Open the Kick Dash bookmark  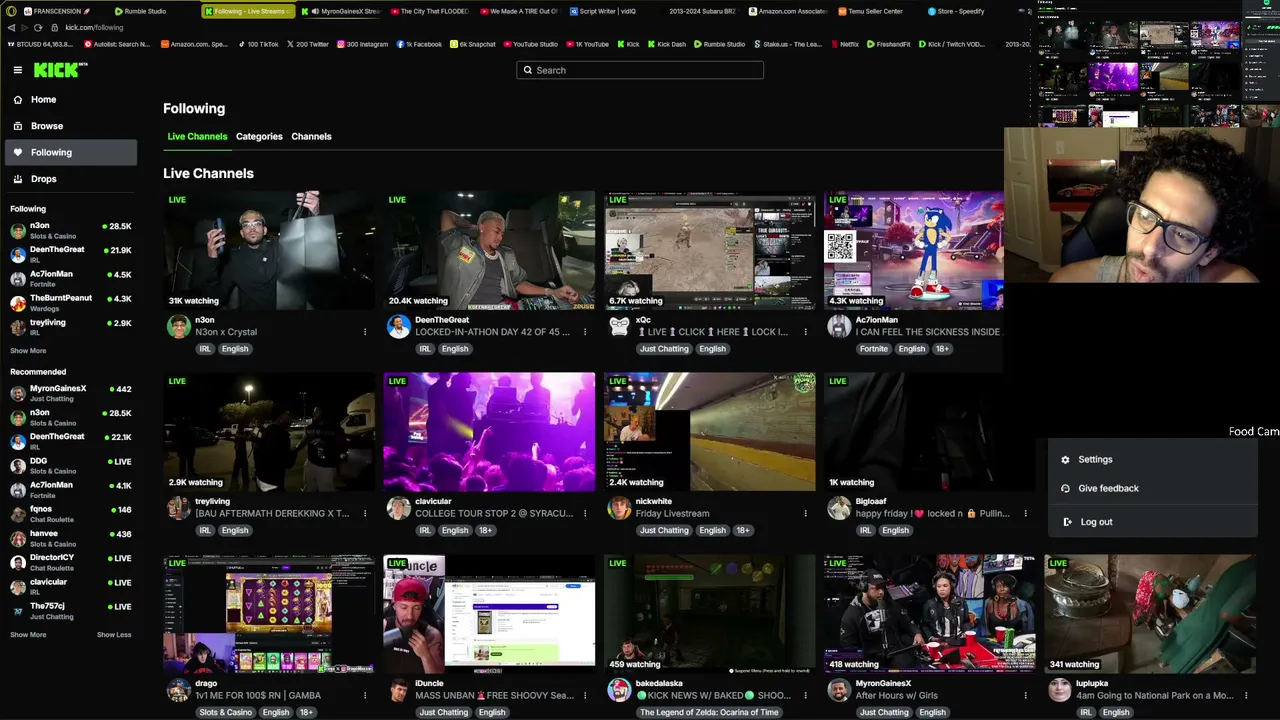coord(666,44)
